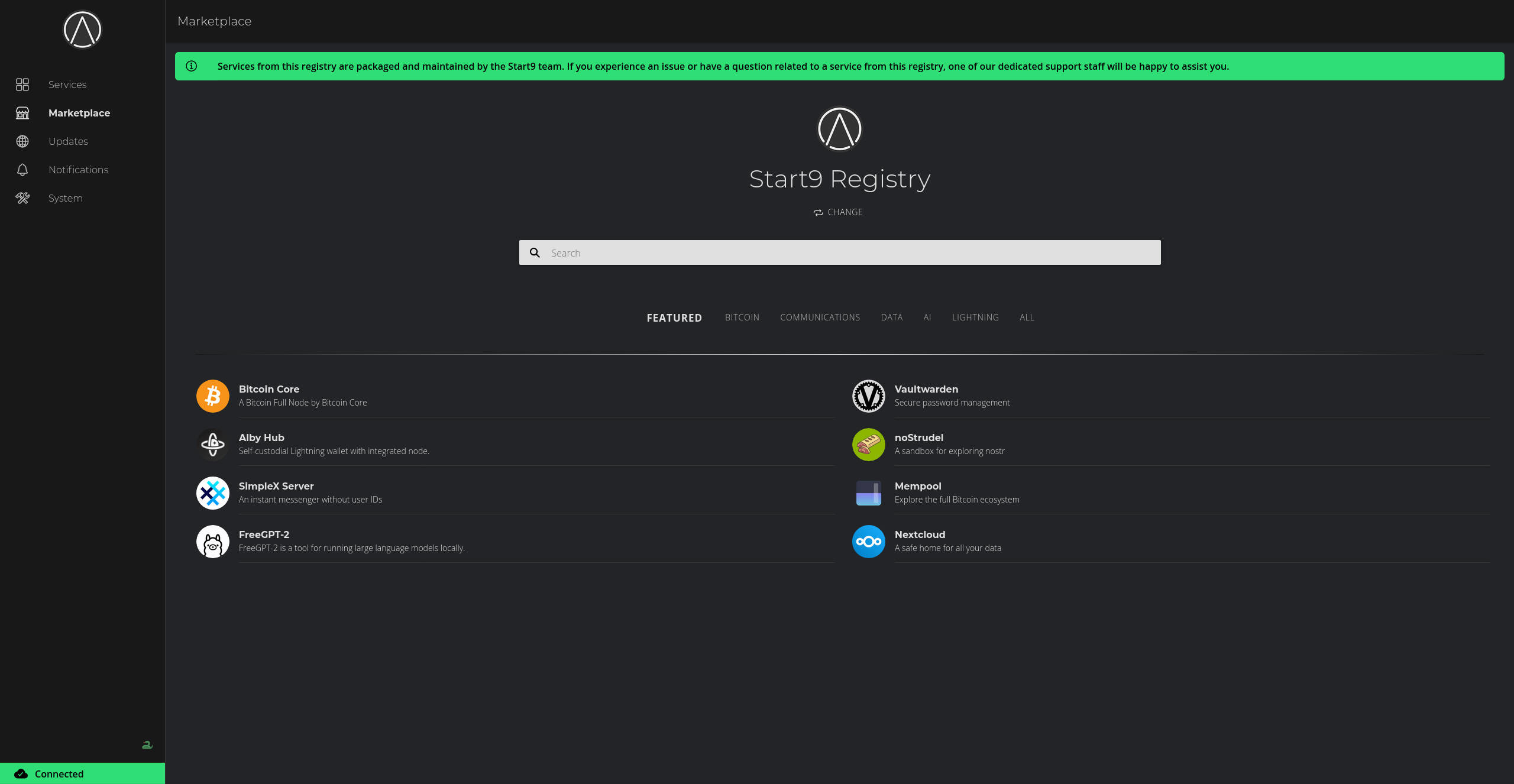Switch to the DATA category tab
Image resolution: width=1514 pixels, height=784 pixels.
(892, 318)
